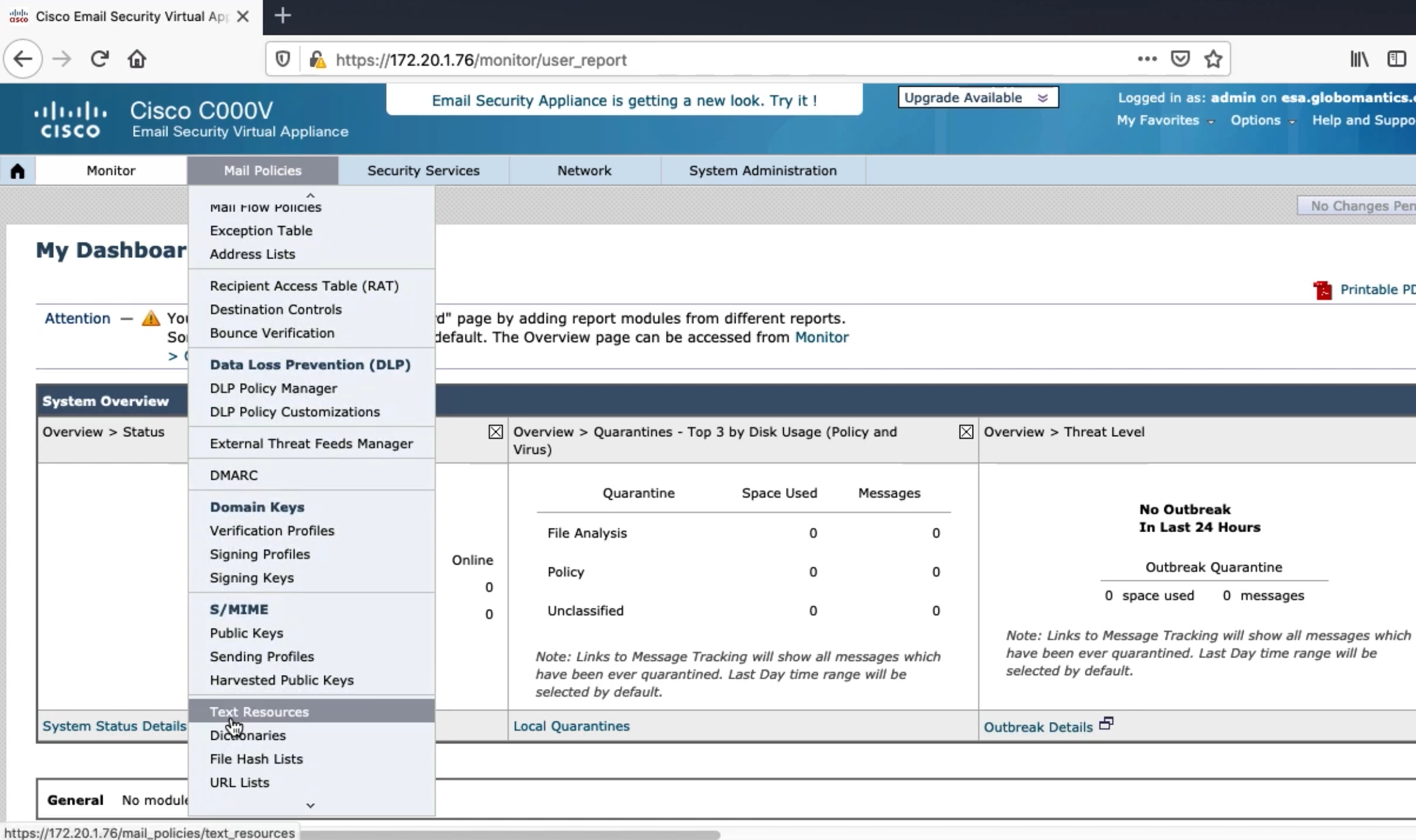Screen dimensions: 1416x840
Task: Close the module left of Quarantines panel
Action: (495, 432)
